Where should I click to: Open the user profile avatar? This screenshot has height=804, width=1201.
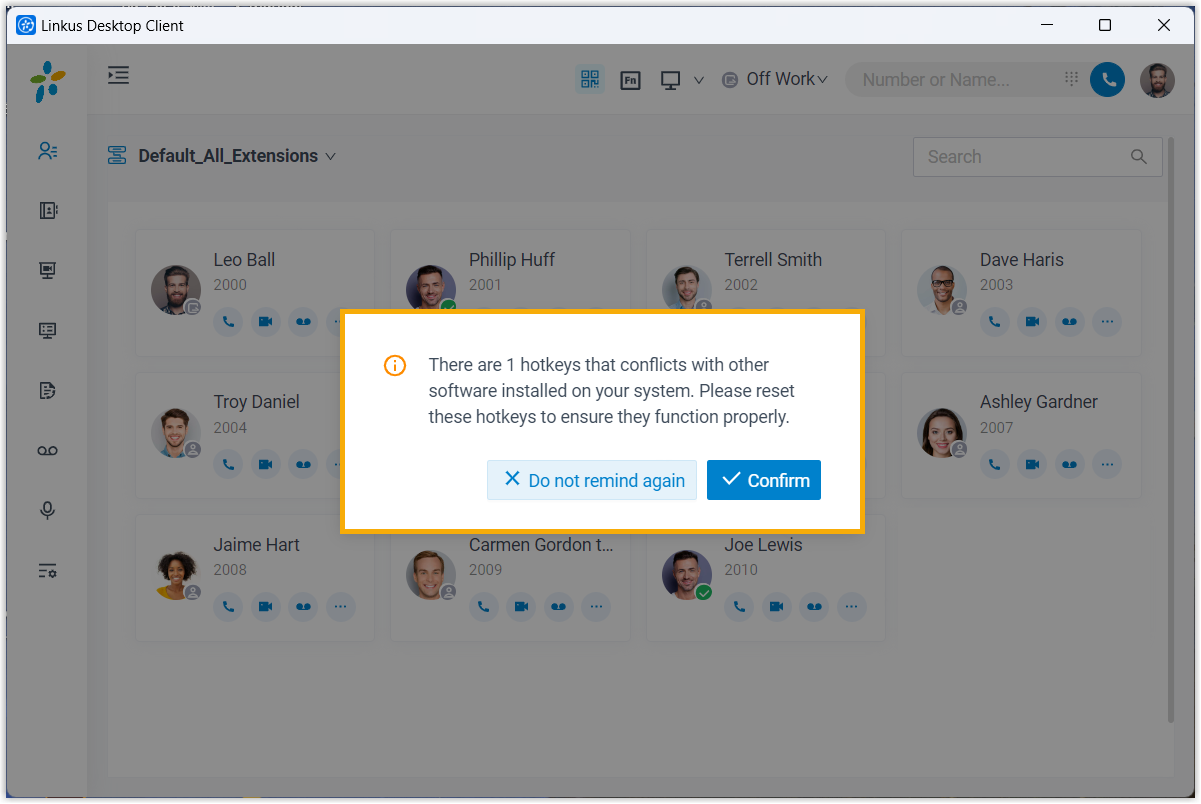coord(1158,80)
